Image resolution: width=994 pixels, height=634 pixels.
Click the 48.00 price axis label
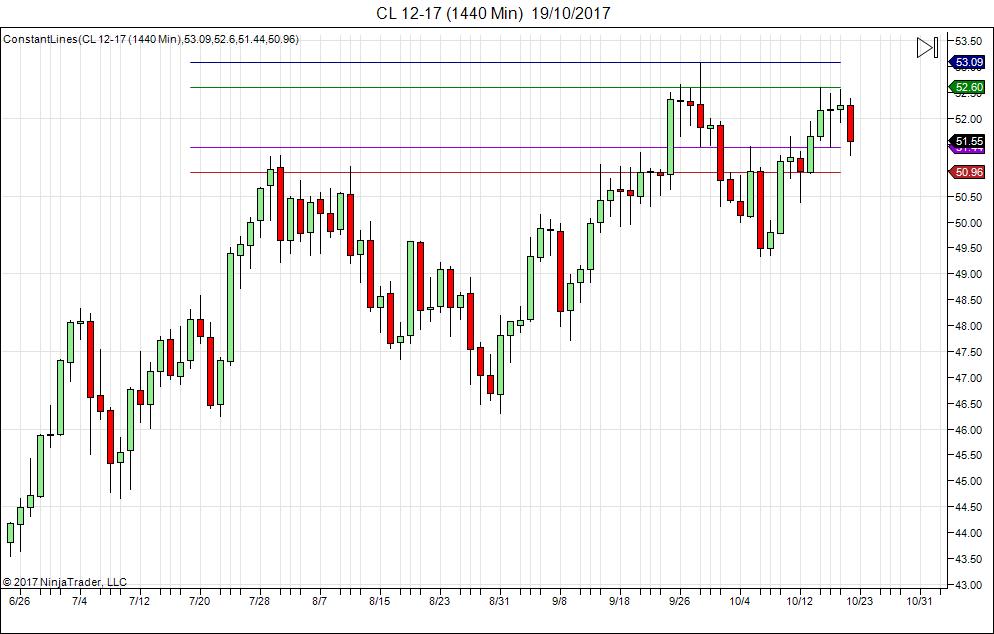[x=969, y=326]
